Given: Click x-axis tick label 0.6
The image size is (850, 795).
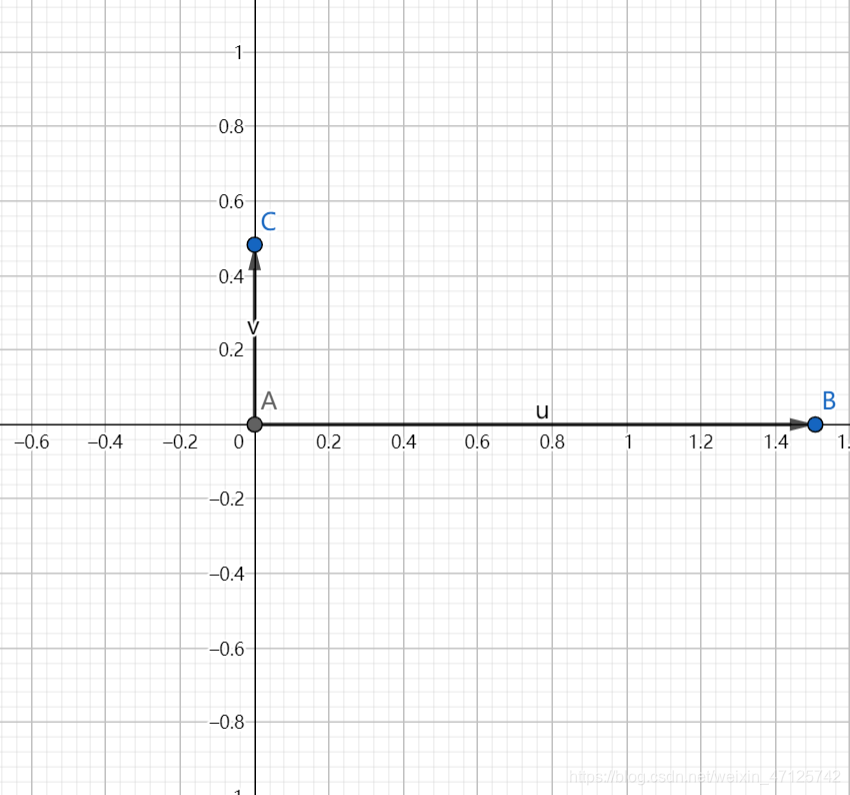Looking at the screenshot, I should coord(477,442).
